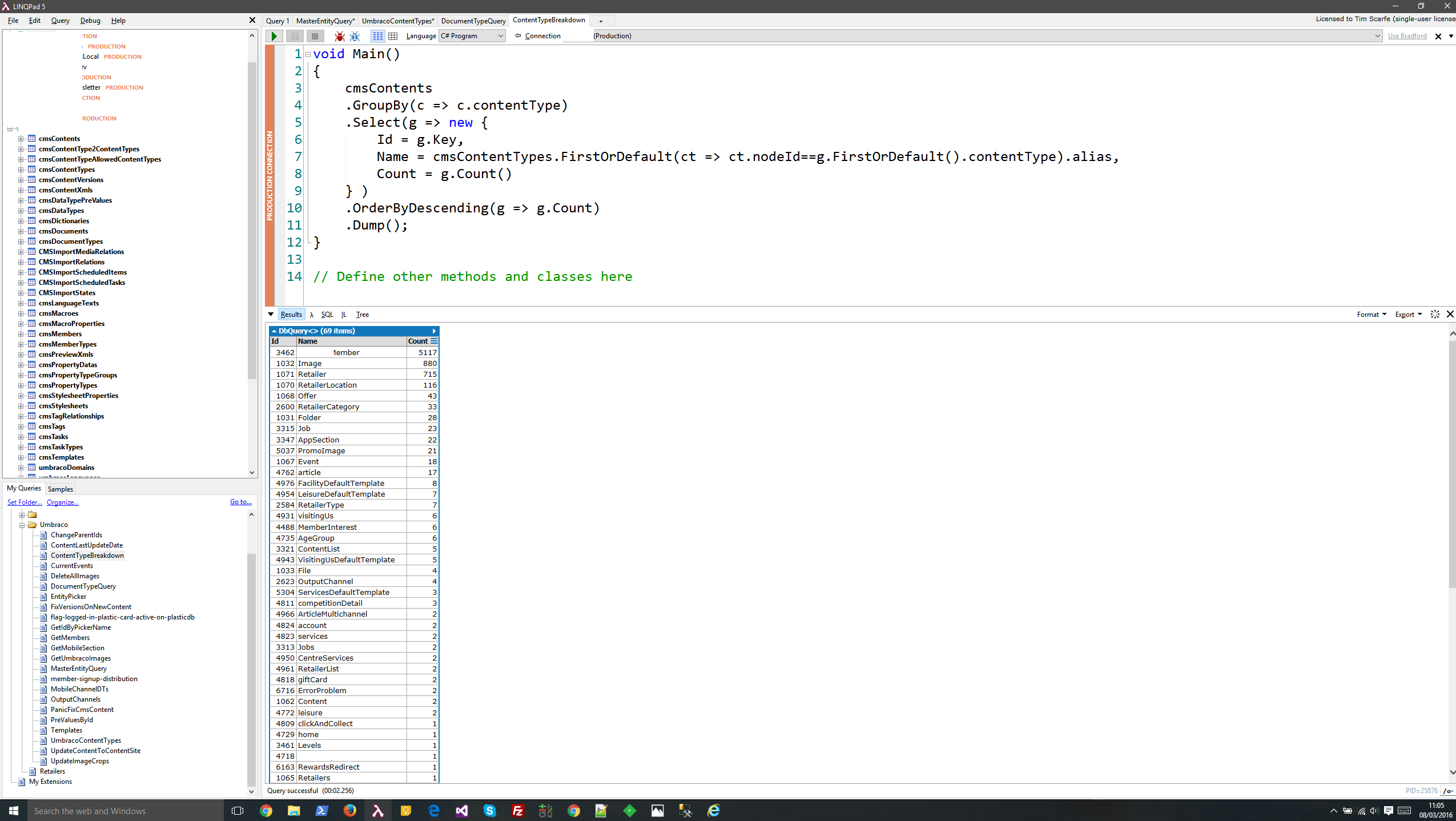Show the SQL output tab
The image size is (1456, 821).
(327, 315)
